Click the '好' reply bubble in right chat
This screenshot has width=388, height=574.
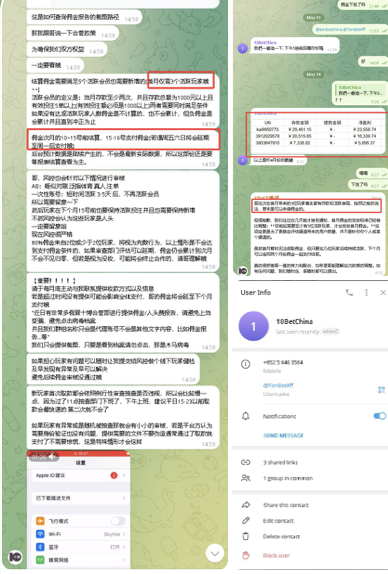tap(372, 62)
